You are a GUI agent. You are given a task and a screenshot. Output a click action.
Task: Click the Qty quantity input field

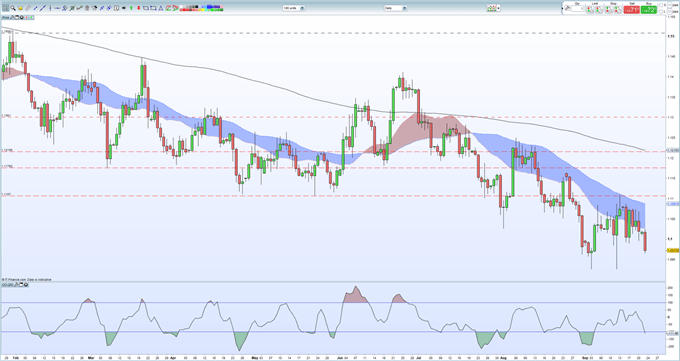577,9
